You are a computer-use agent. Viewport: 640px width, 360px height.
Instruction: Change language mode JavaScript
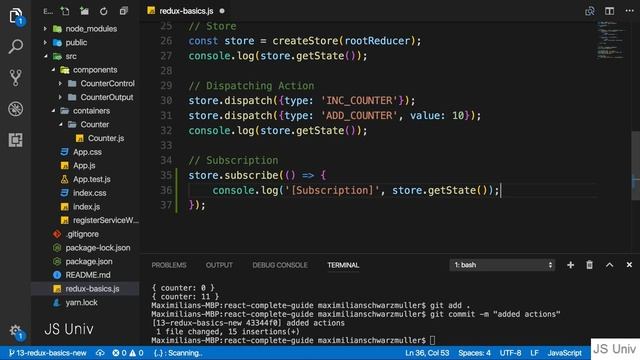tap(564, 353)
